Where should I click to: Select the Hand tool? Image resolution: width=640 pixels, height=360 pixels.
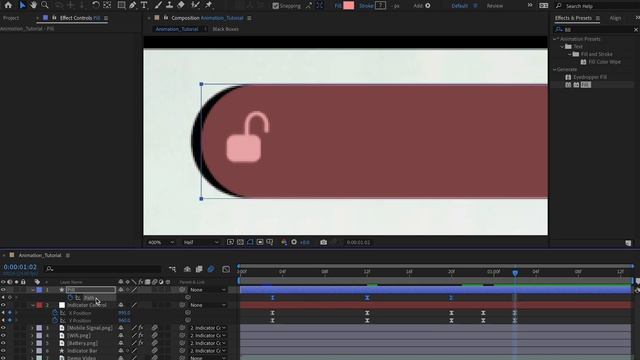click(x=33, y=5)
